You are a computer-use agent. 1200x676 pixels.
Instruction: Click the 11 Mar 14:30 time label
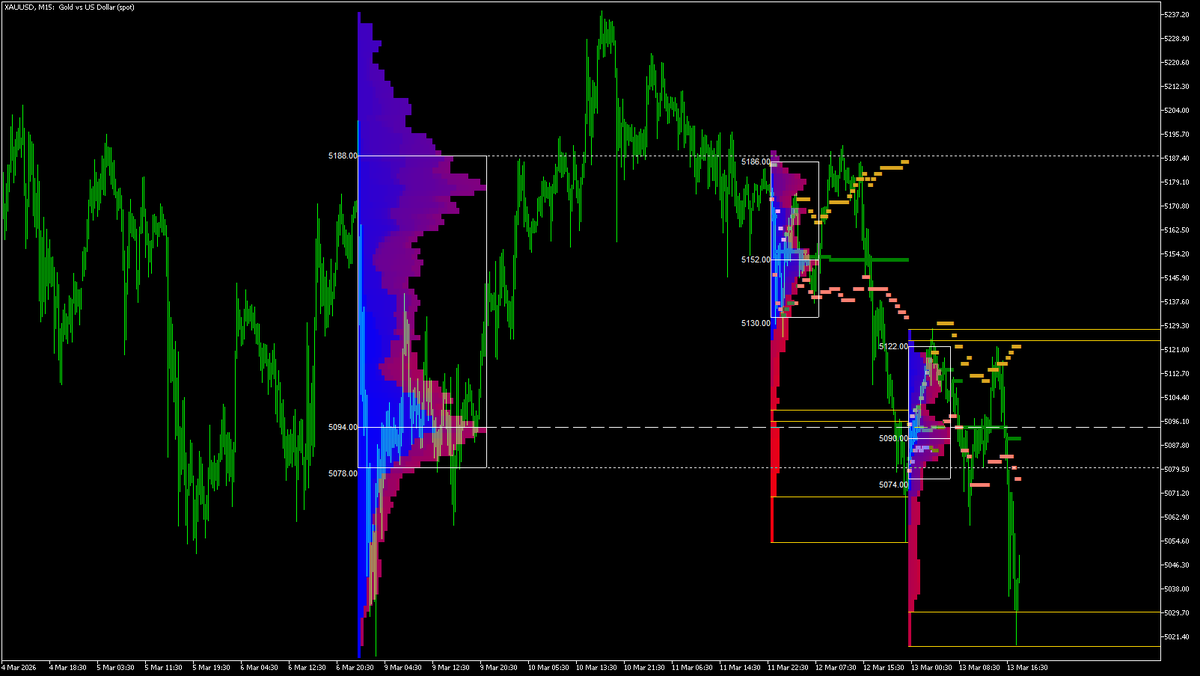pyautogui.click(x=741, y=666)
